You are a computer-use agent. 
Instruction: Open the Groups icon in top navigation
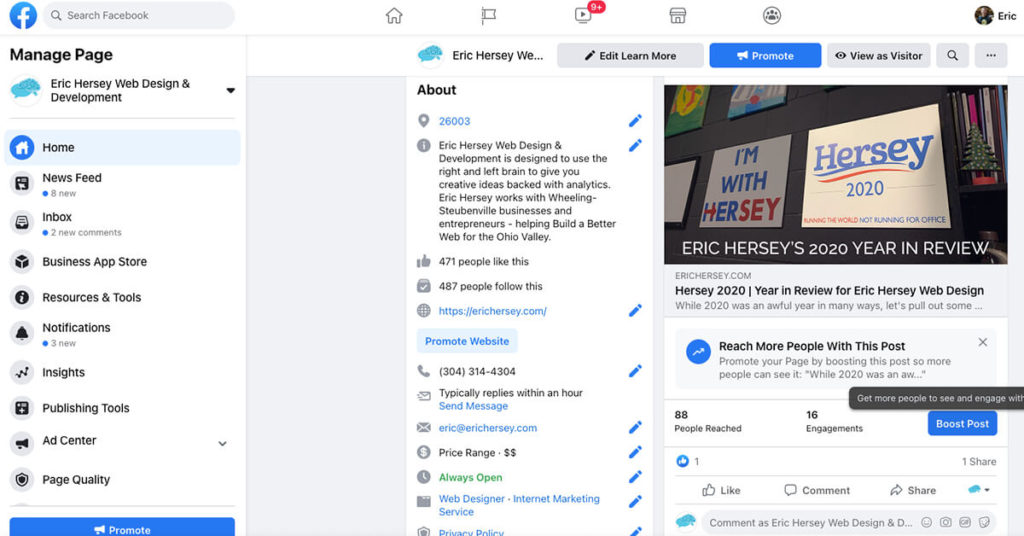(x=771, y=15)
